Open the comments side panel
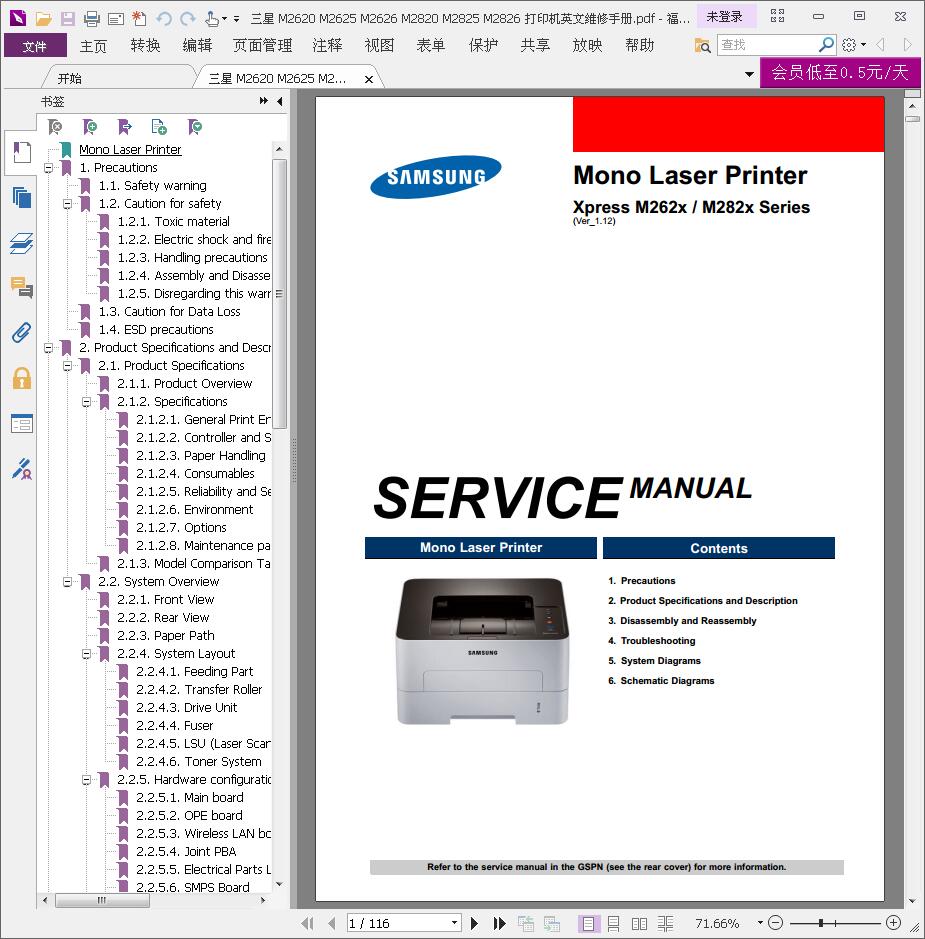The width and height of the screenshot is (925, 939). [22, 288]
